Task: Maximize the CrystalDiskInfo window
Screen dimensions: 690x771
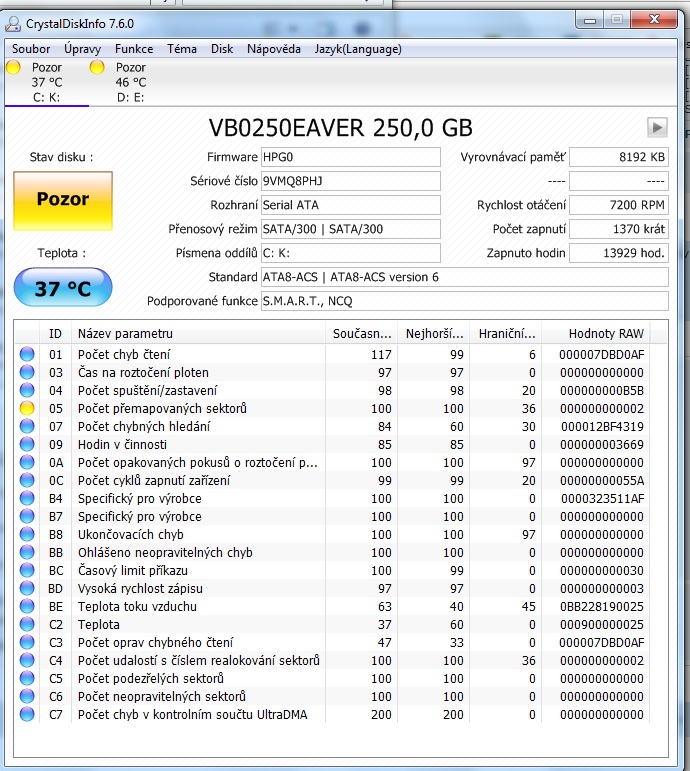Action: (x=616, y=20)
